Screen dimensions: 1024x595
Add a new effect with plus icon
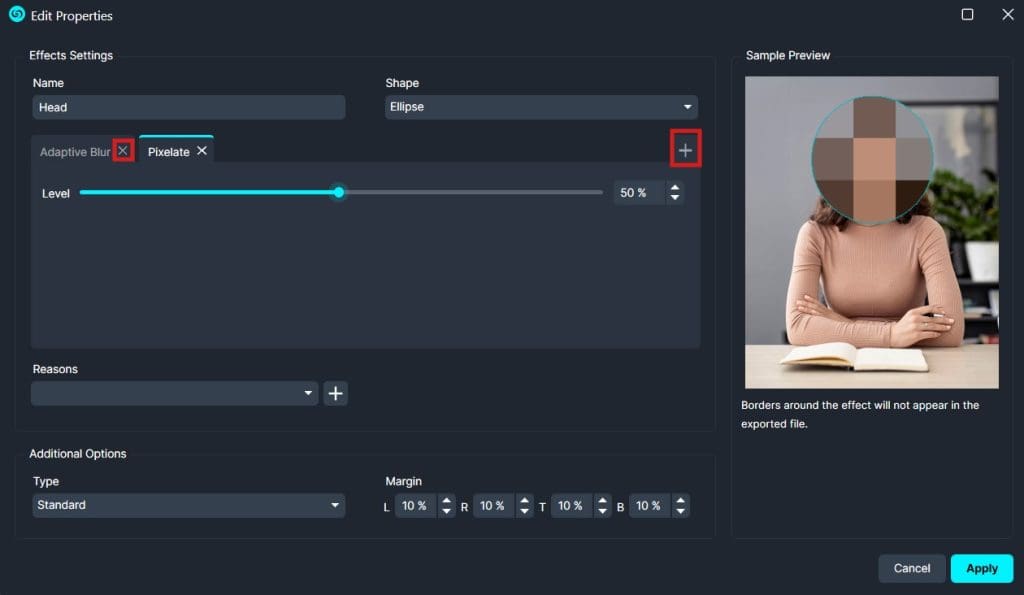pos(685,150)
